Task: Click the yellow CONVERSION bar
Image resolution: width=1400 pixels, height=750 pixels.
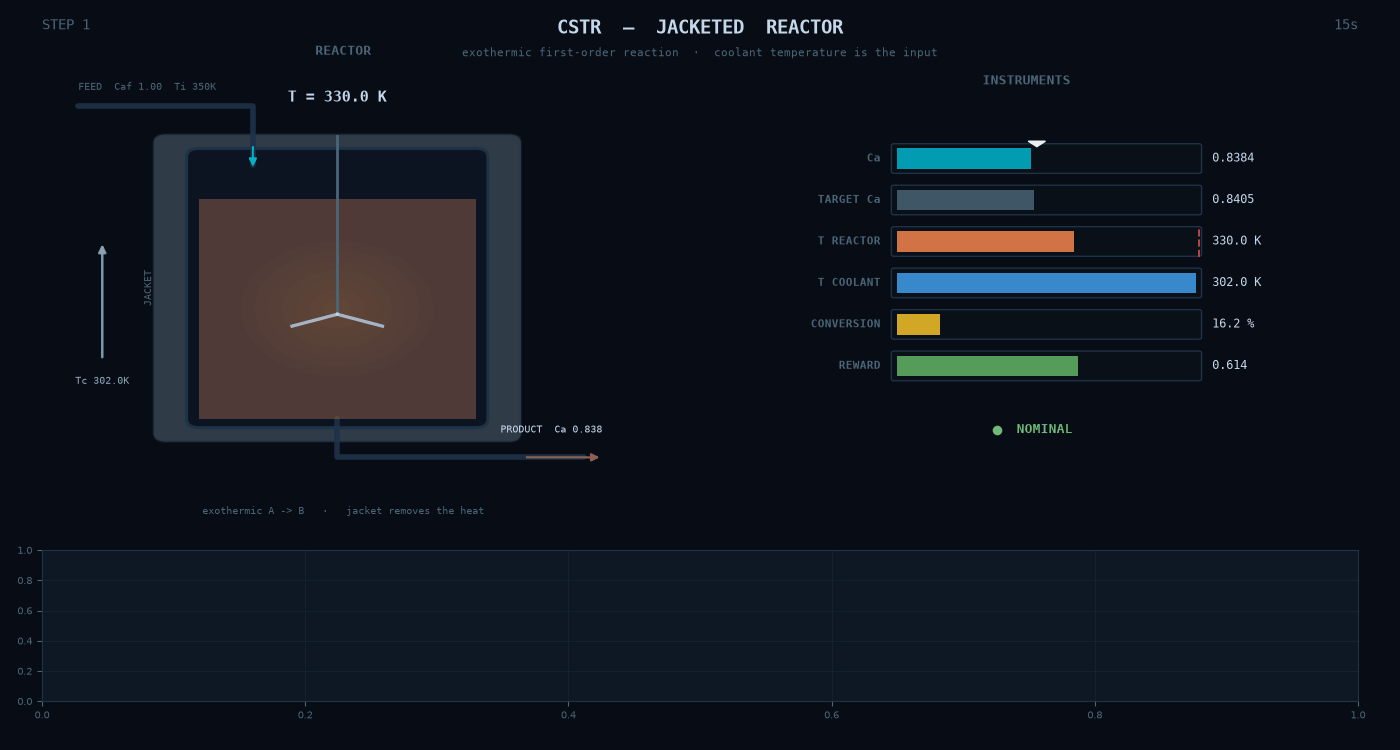Action: click(x=918, y=324)
